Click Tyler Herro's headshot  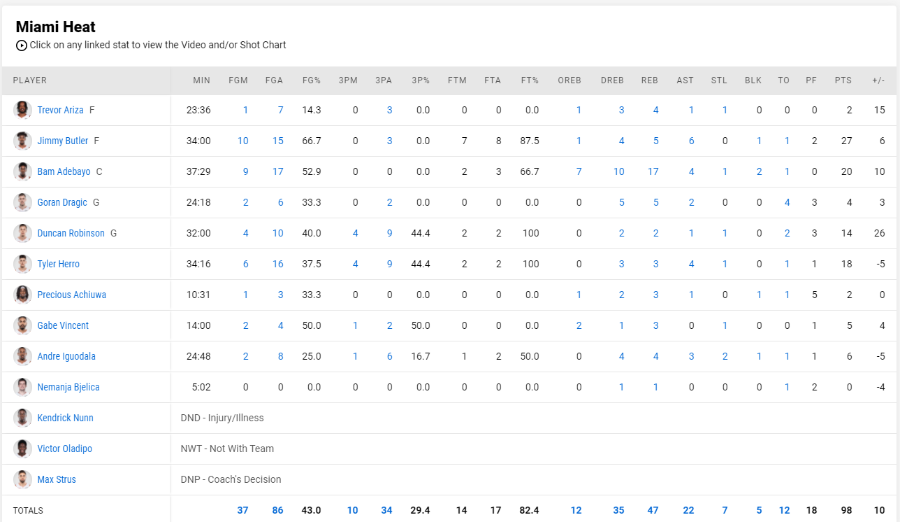click(22, 264)
